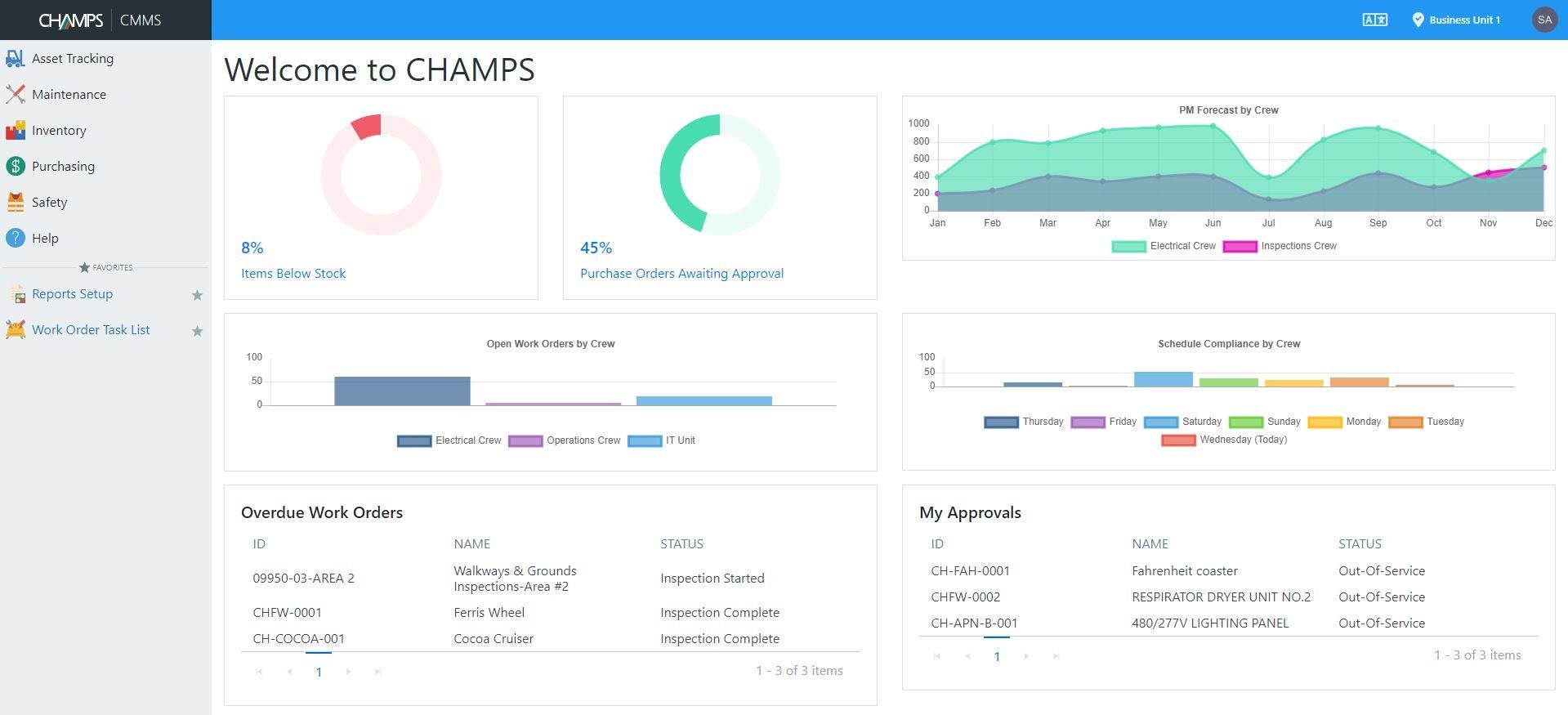The image size is (1568, 715).
Task: Click the Purchasing dollar icon
Action: click(15, 167)
